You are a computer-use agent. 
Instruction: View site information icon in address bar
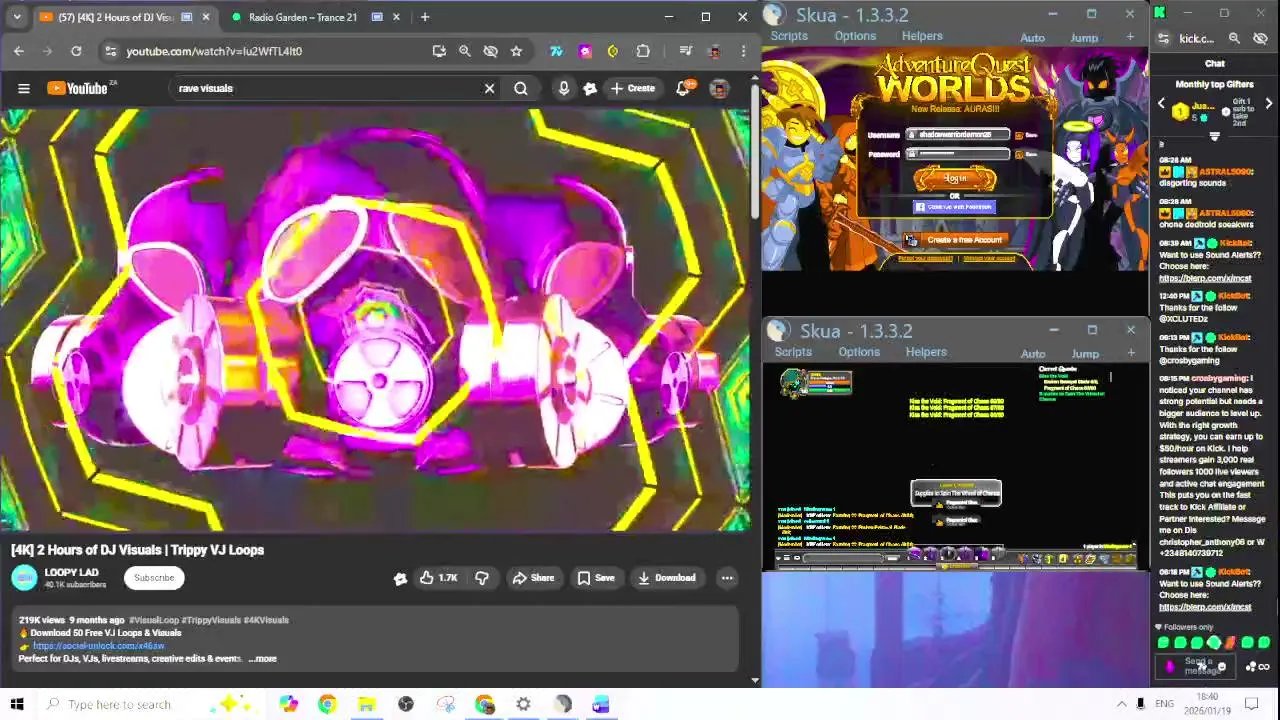tap(111, 51)
